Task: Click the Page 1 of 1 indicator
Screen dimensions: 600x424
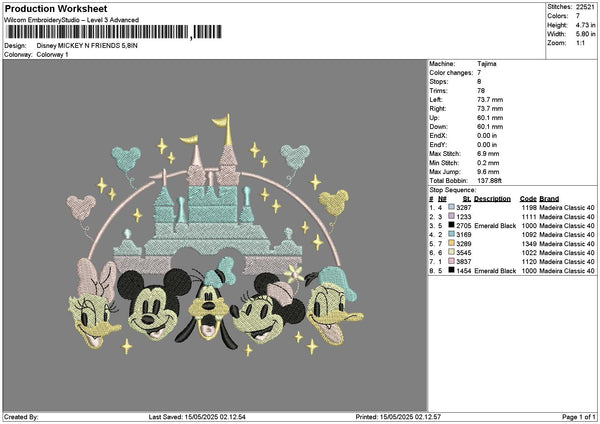Action: 579,417
